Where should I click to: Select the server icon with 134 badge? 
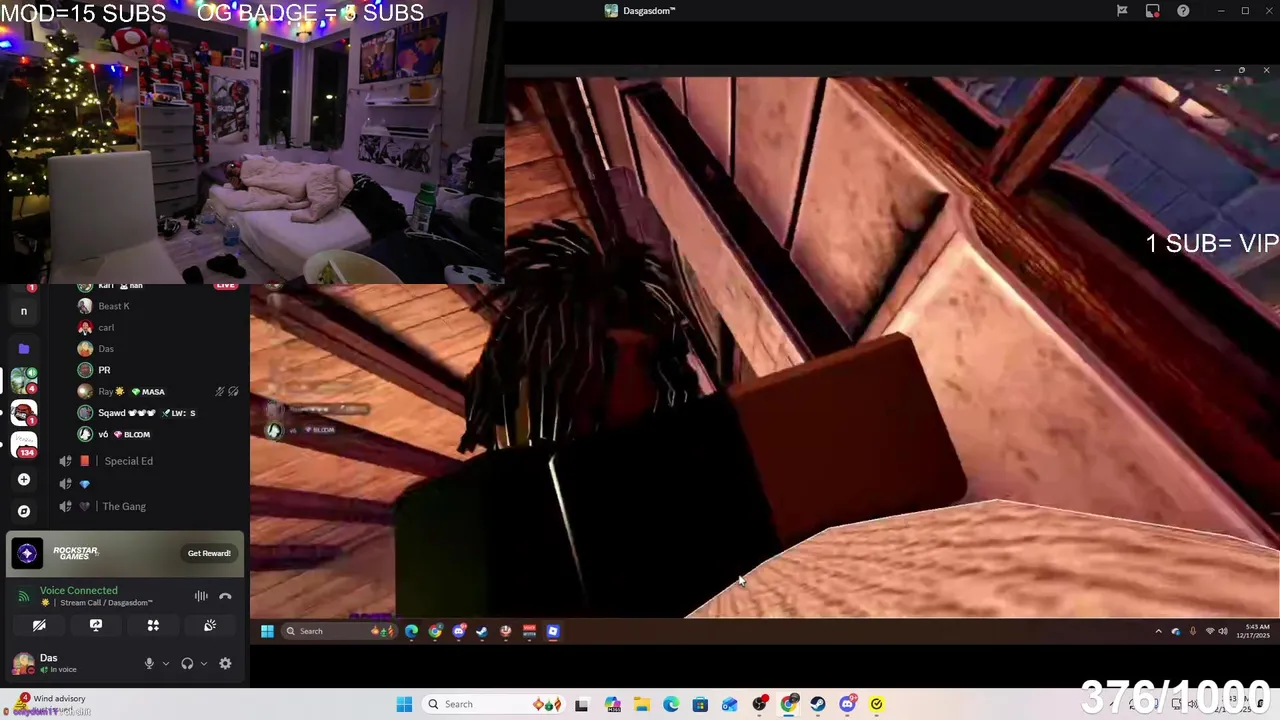coord(24,445)
